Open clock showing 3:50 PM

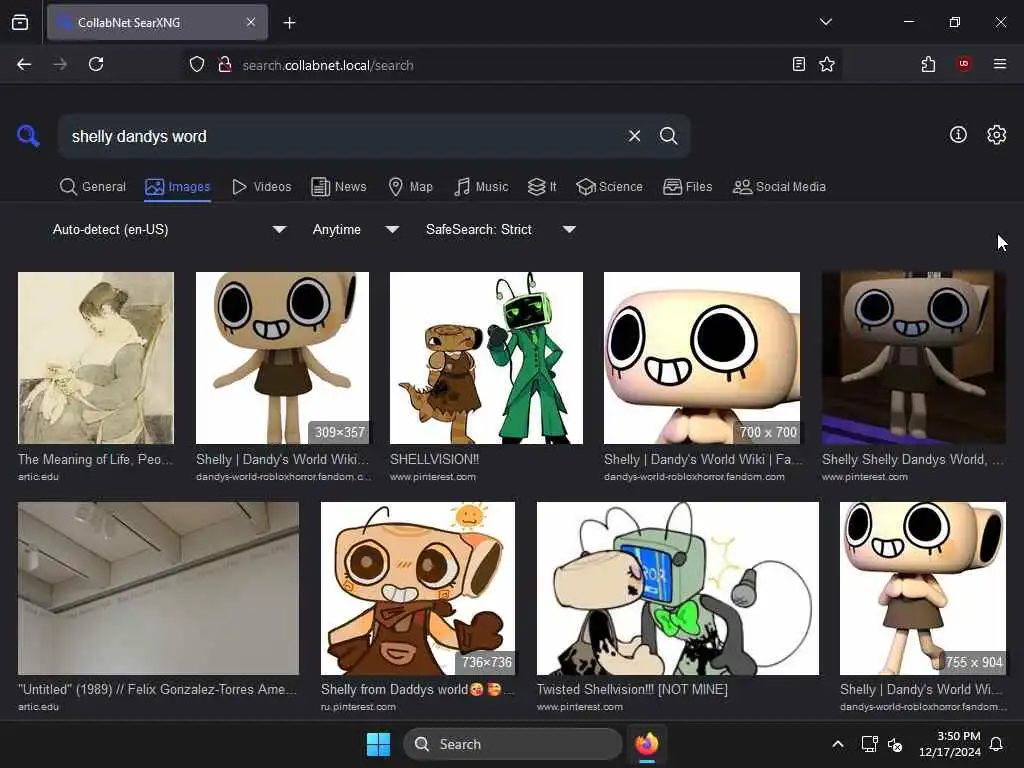coord(950,744)
